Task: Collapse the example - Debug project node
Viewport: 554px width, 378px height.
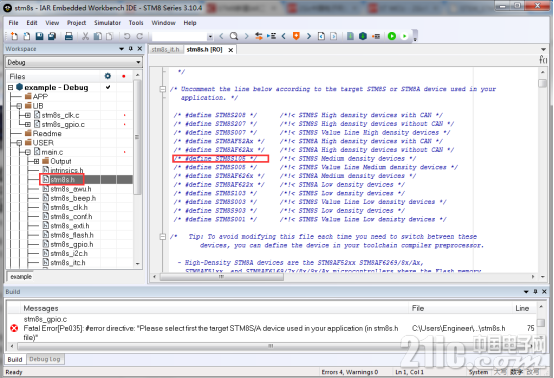Action: 10,87
